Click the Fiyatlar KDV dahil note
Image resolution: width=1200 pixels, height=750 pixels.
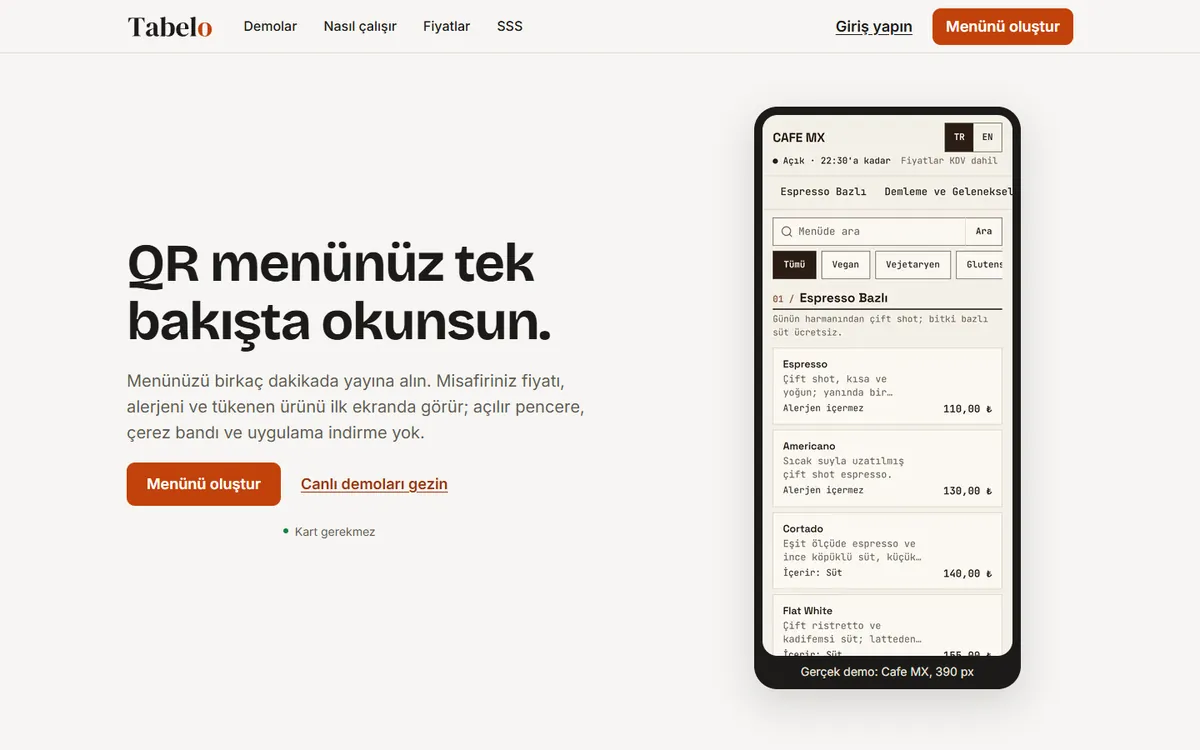pos(949,161)
